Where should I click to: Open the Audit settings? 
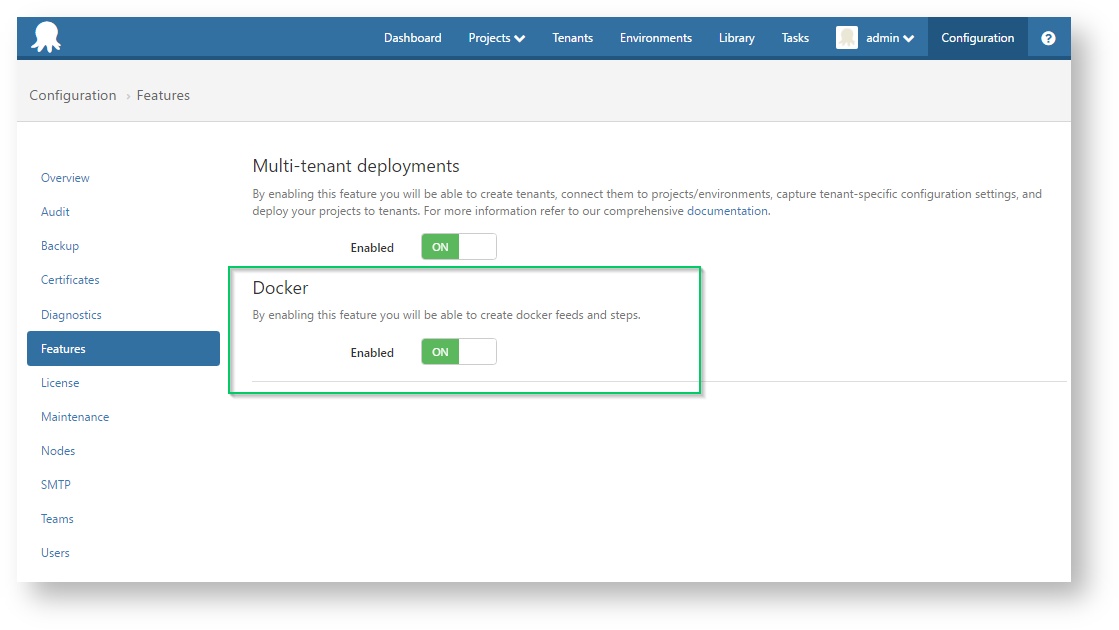click(x=55, y=211)
